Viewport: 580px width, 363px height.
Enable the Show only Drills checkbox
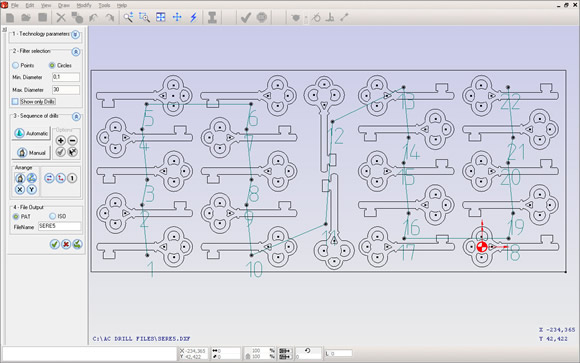tap(15, 101)
